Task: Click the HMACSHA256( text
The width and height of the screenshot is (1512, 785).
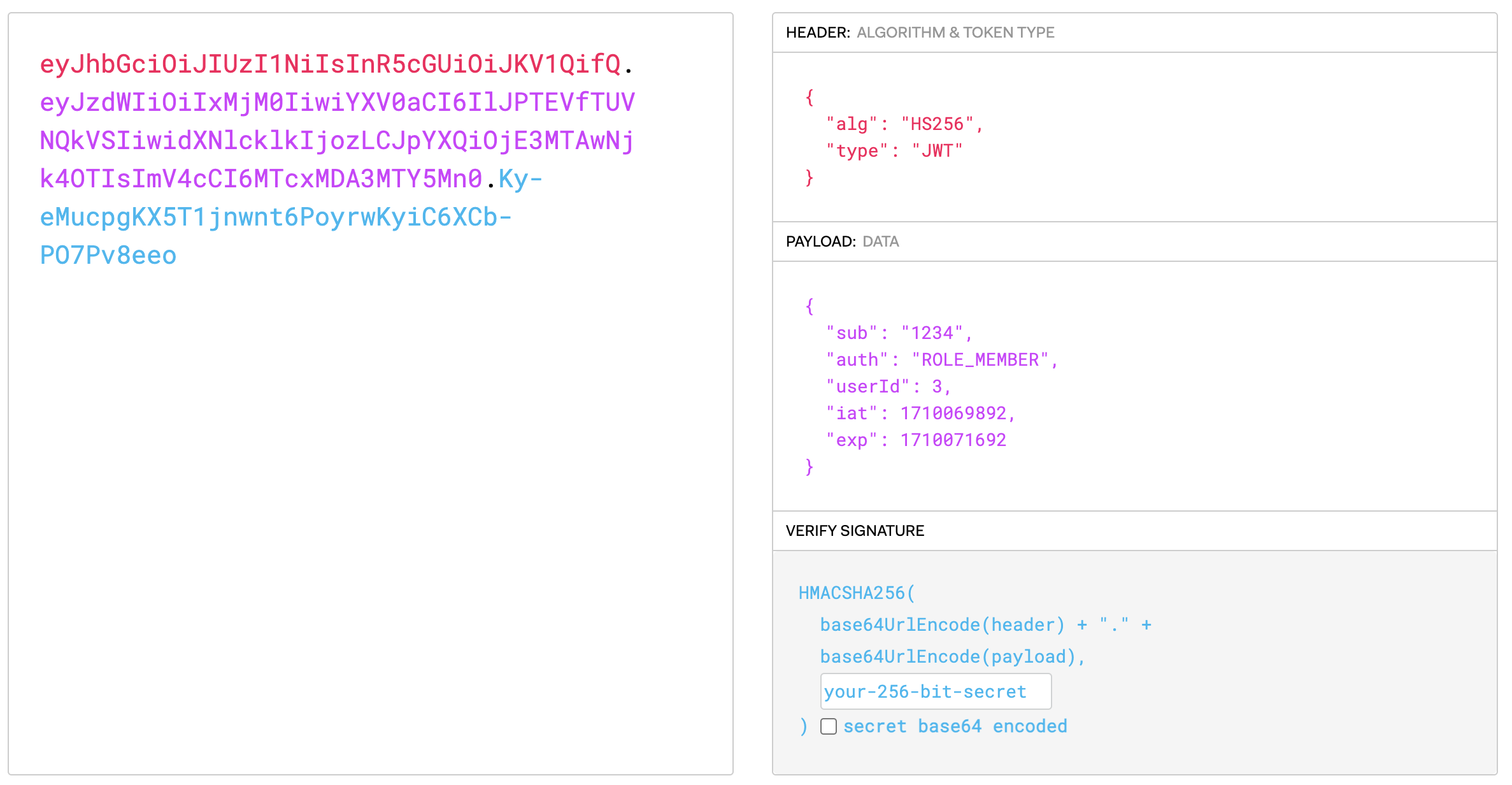Action: pyautogui.click(x=857, y=593)
